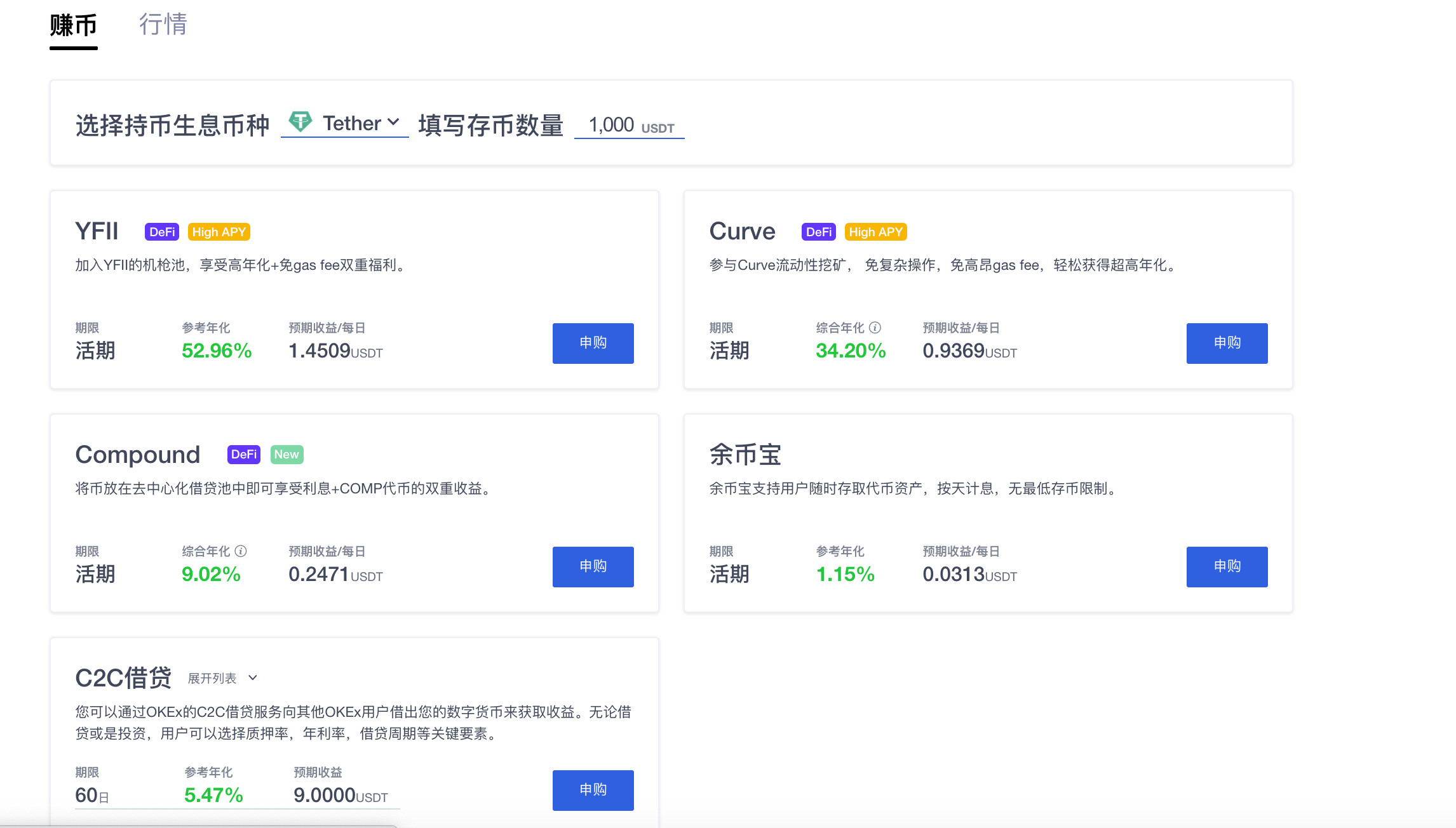Click the YFII description text 加入YFII的机枪池
Image resolution: width=1456 pixels, height=828 pixels.
[x=241, y=265]
